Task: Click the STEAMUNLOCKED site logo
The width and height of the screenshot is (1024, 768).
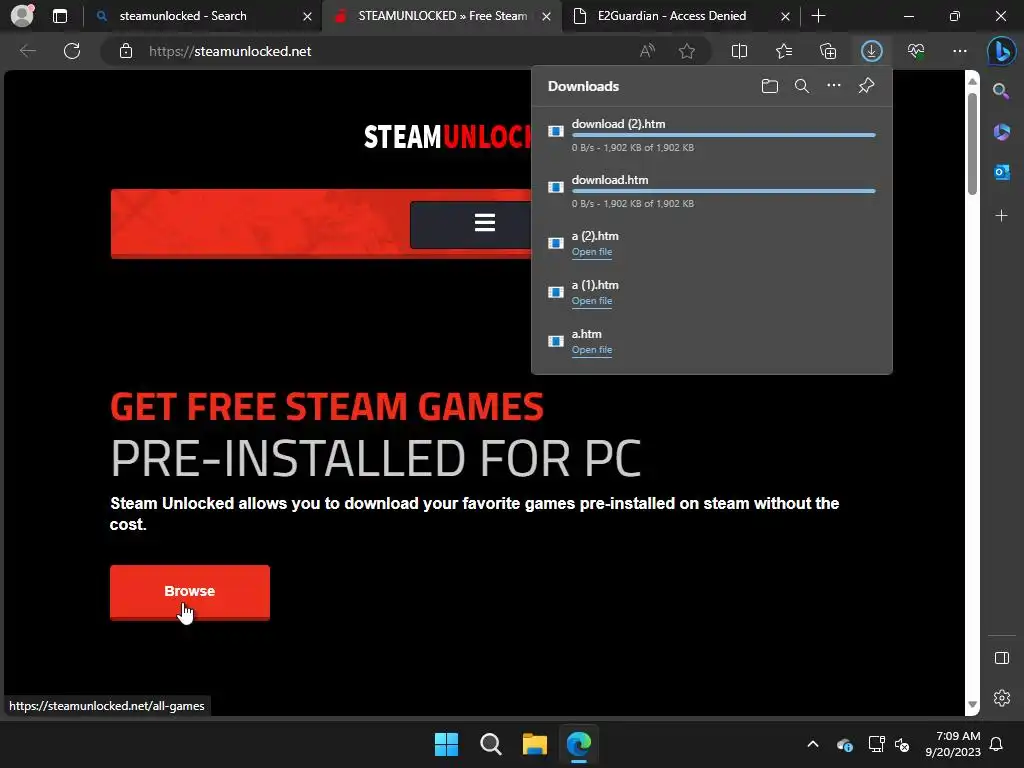Action: click(x=448, y=137)
